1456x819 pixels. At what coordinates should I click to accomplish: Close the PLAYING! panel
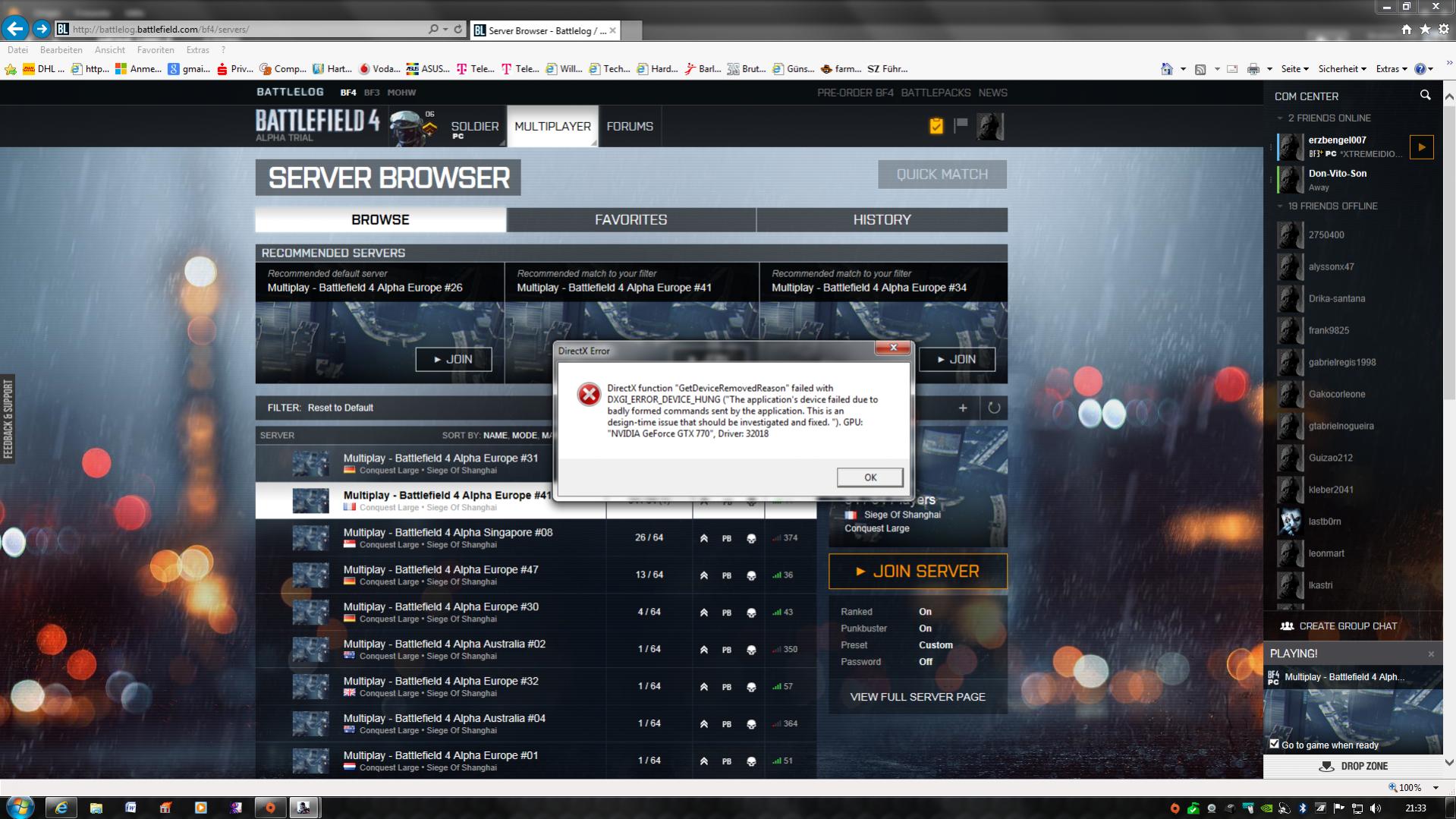pyautogui.click(x=1431, y=654)
